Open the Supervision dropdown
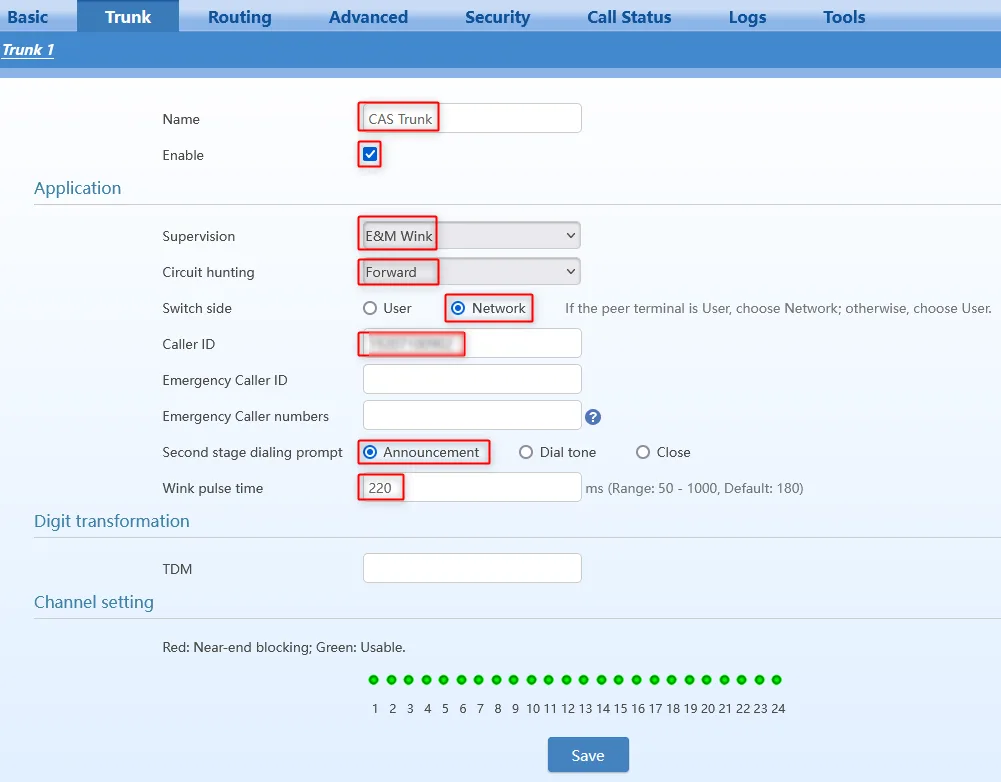 (472, 236)
